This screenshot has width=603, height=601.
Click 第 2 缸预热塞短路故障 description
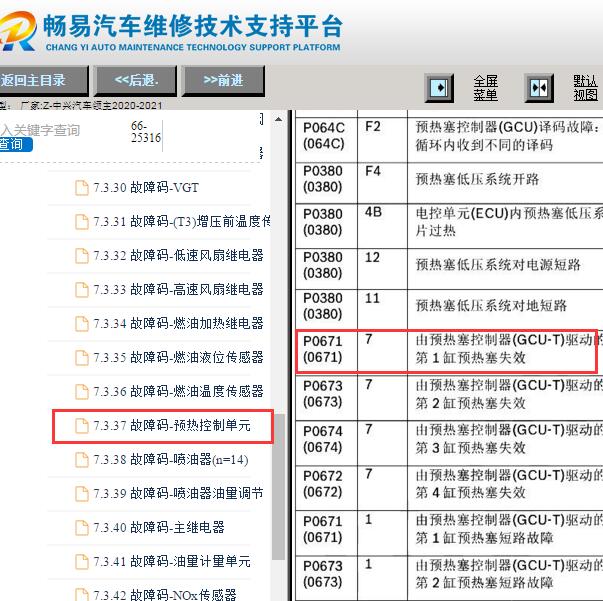point(484,583)
